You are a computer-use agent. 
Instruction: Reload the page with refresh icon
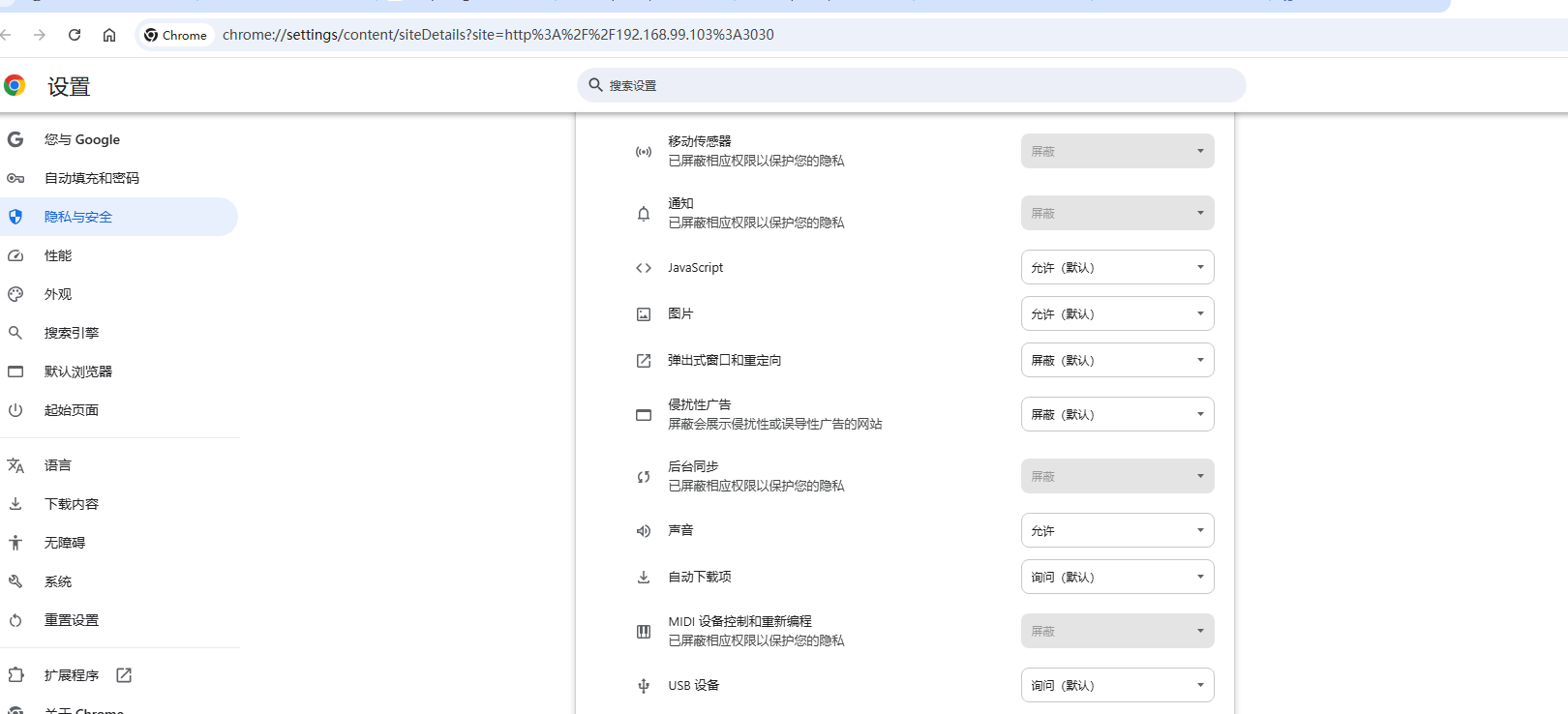[x=75, y=35]
